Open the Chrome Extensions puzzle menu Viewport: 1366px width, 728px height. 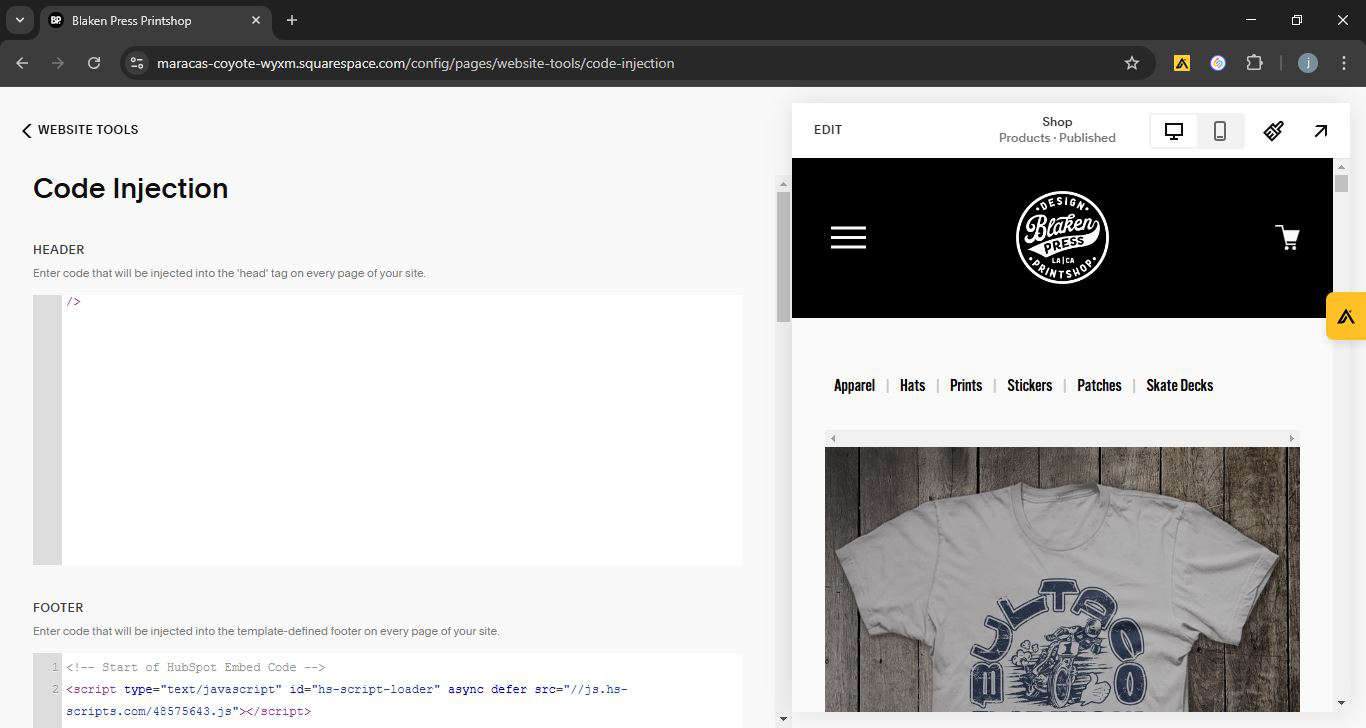point(1254,63)
